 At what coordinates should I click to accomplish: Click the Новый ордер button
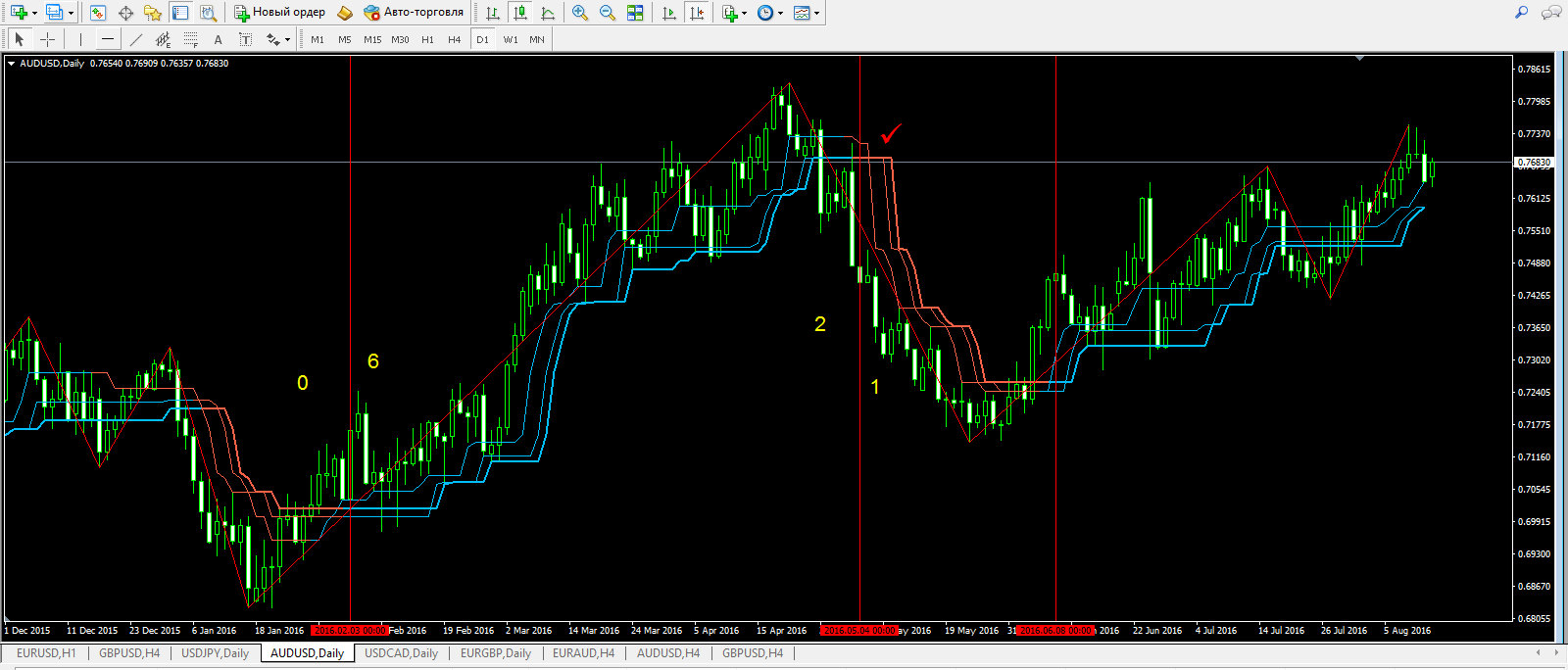279,13
